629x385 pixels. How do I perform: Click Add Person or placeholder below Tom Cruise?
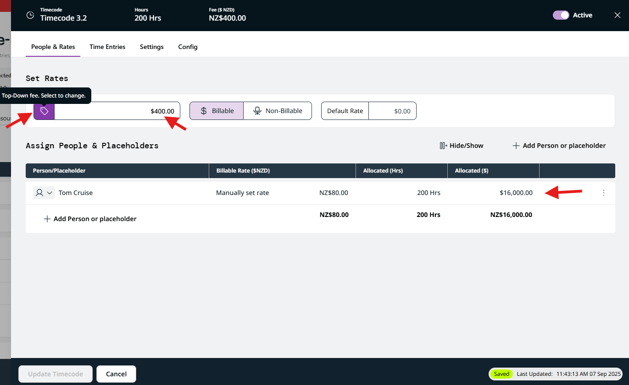(x=90, y=219)
